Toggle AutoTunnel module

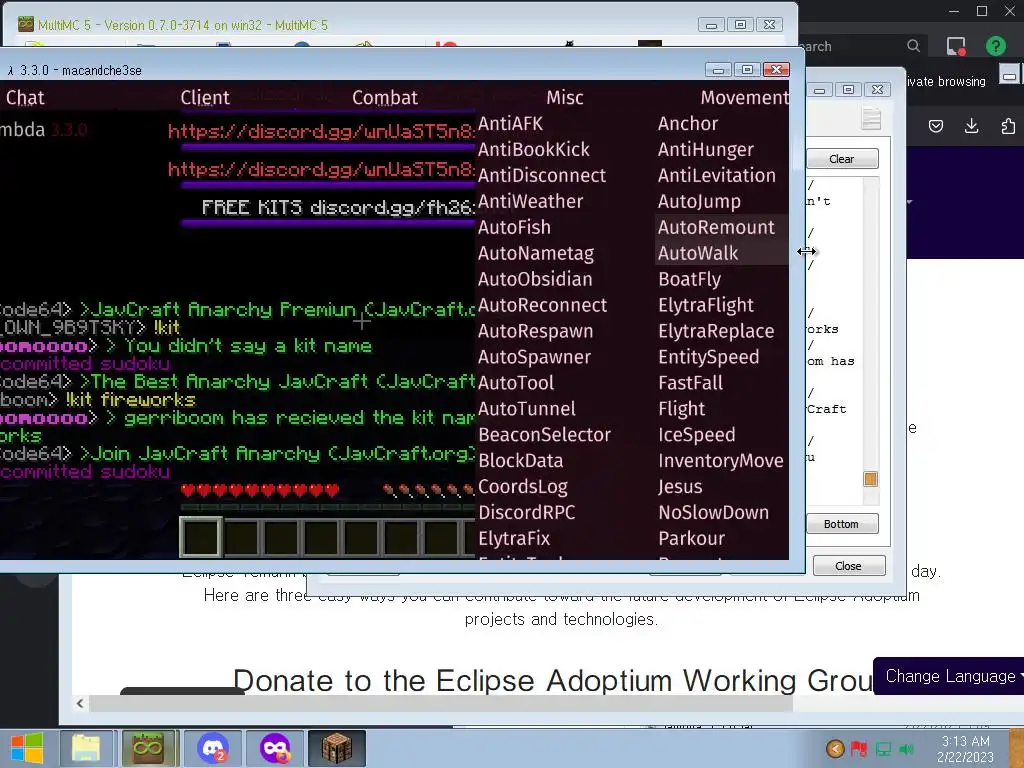coord(526,409)
